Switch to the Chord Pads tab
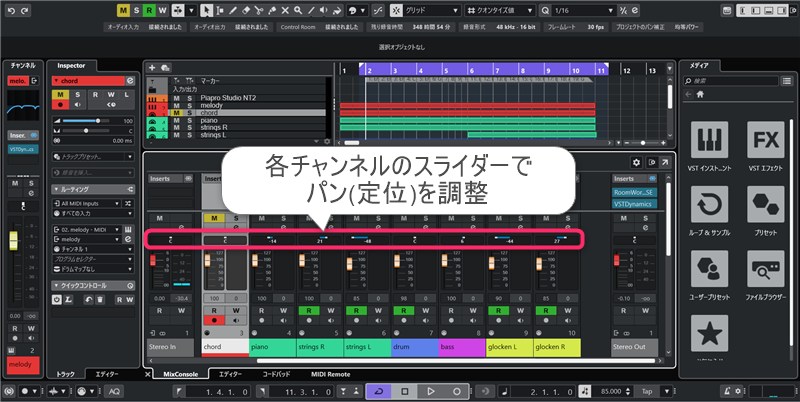This screenshot has width=800, height=402. (277, 374)
